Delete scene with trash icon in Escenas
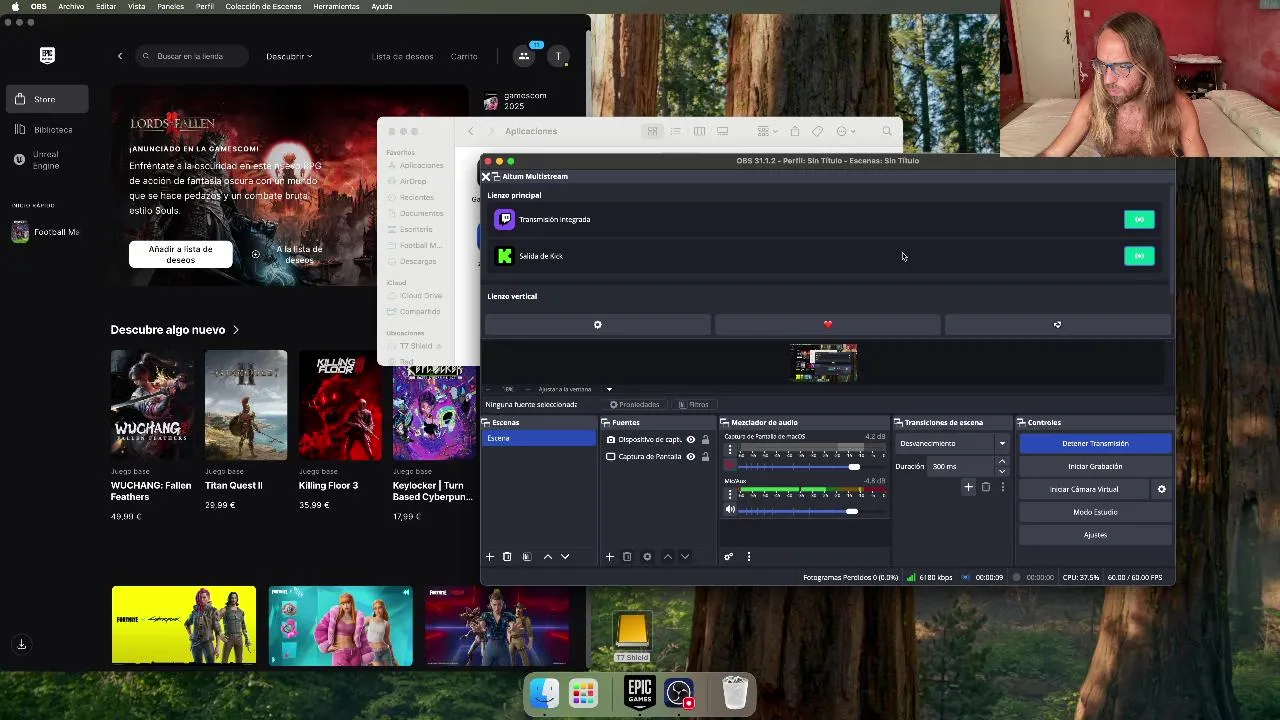The height and width of the screenshot is (720, 1280). click(x=507, y=556)
